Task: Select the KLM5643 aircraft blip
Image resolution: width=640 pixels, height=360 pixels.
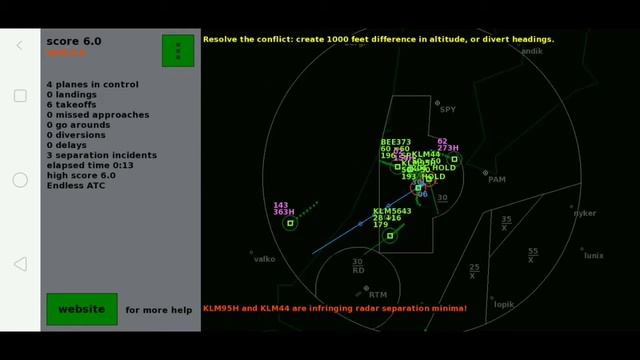Action: coord(390,236)
